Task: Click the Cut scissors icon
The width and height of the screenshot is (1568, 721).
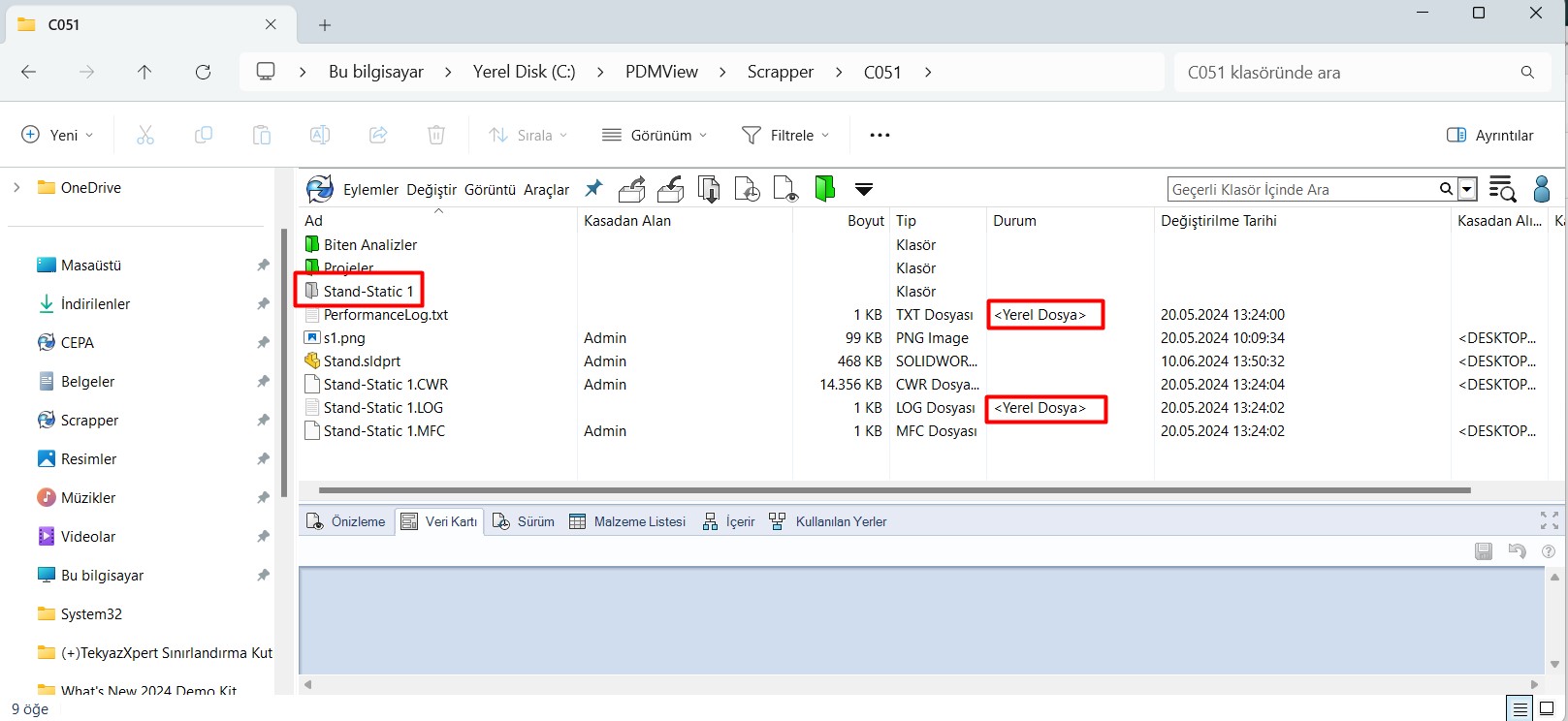Action: (x=145, y=135)
